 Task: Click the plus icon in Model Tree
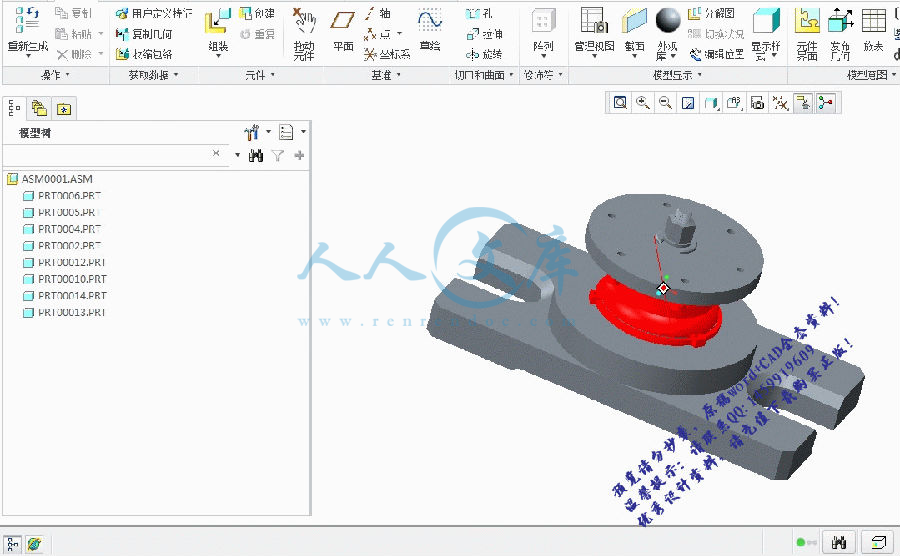(x=299, y=155)
